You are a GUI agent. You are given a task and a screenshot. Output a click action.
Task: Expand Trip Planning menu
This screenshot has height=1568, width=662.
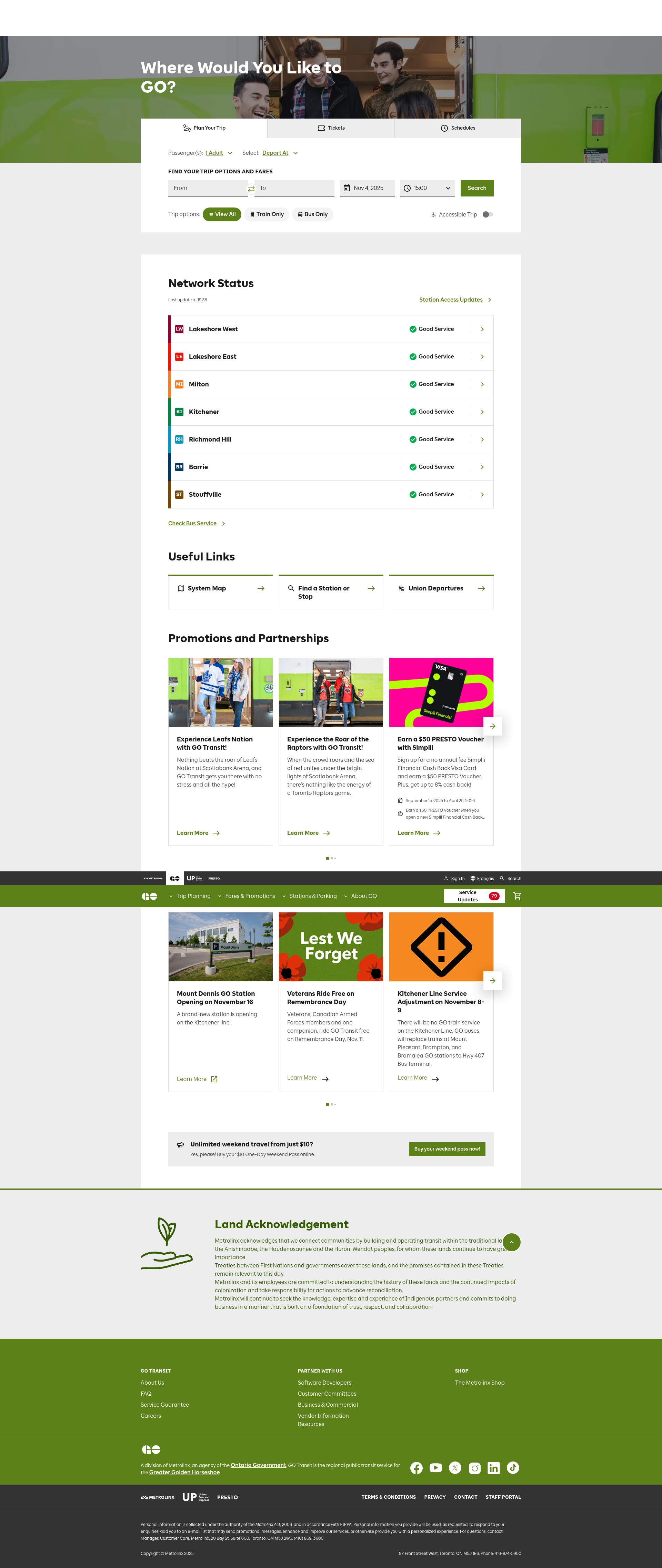[x=189, y=896]
